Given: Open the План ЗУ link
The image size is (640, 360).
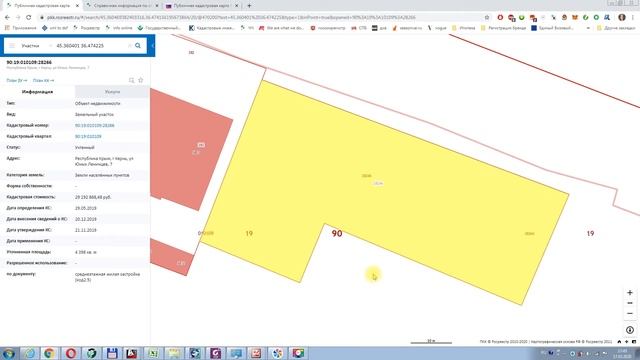Looking at the screenshot, I should [x=16, y=80].
